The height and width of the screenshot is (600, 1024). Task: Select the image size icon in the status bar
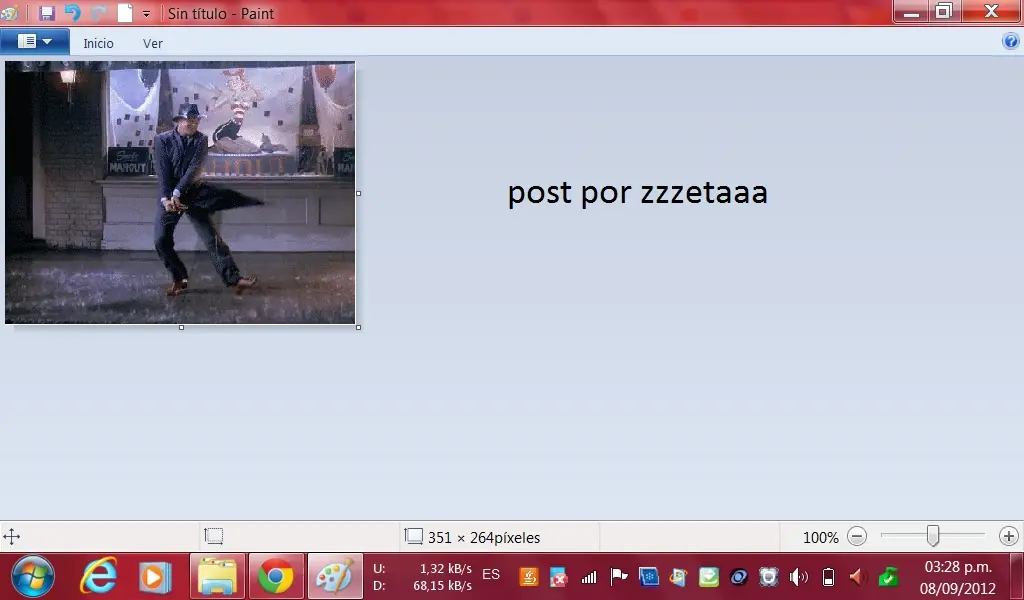(x=413, y=537)
